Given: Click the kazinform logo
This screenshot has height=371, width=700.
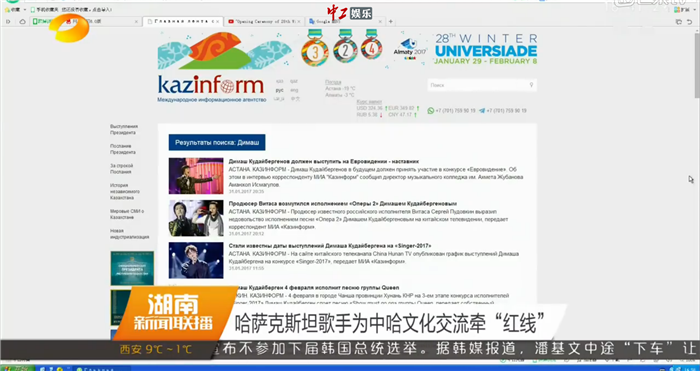Looking at the screenshot, I should pyautogui.click(x=211, y=85).
